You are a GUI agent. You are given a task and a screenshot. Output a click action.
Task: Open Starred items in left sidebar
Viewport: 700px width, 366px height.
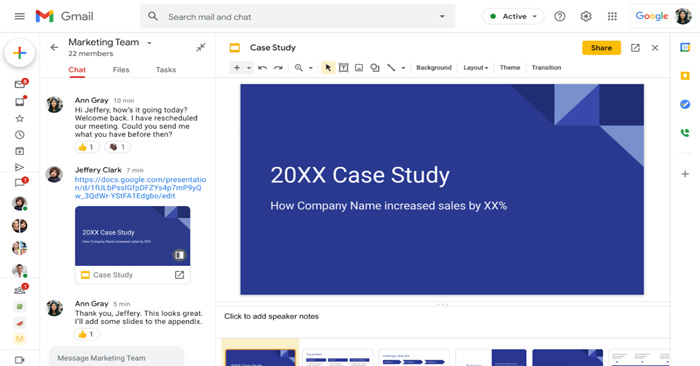pyautogui.click(x=20, y=118)
